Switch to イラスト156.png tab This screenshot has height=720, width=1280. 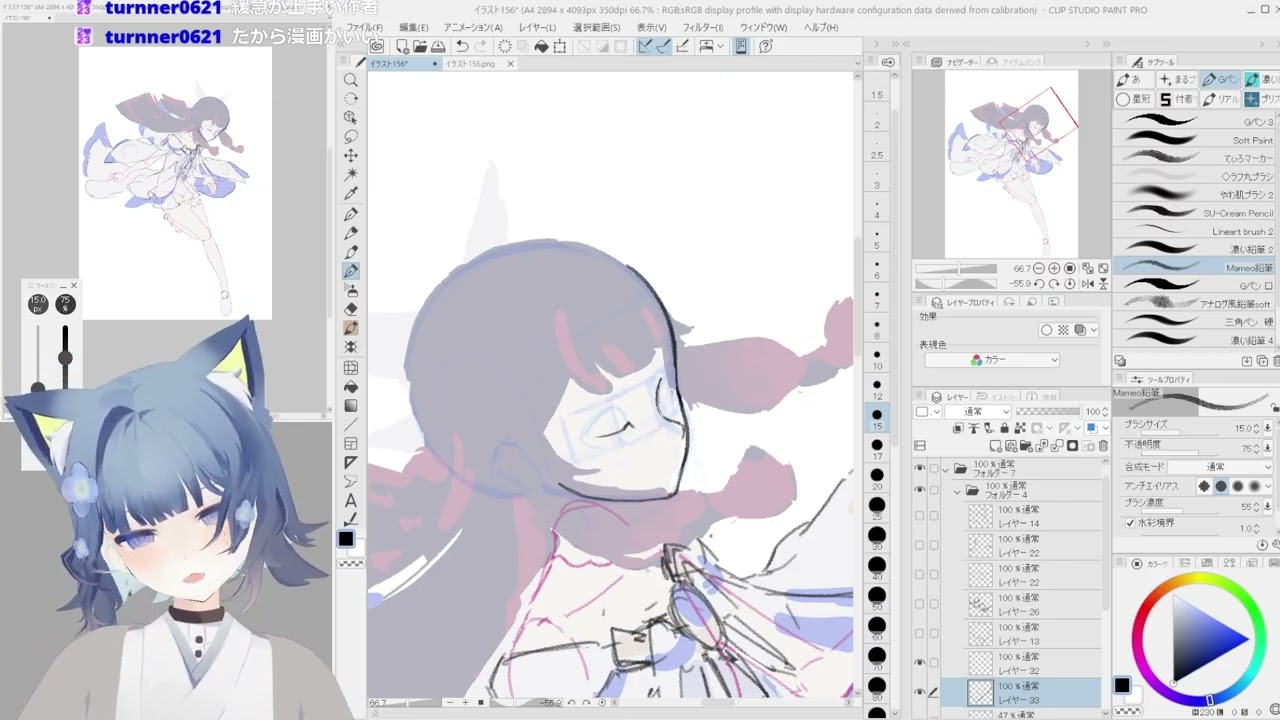(471, 64)
